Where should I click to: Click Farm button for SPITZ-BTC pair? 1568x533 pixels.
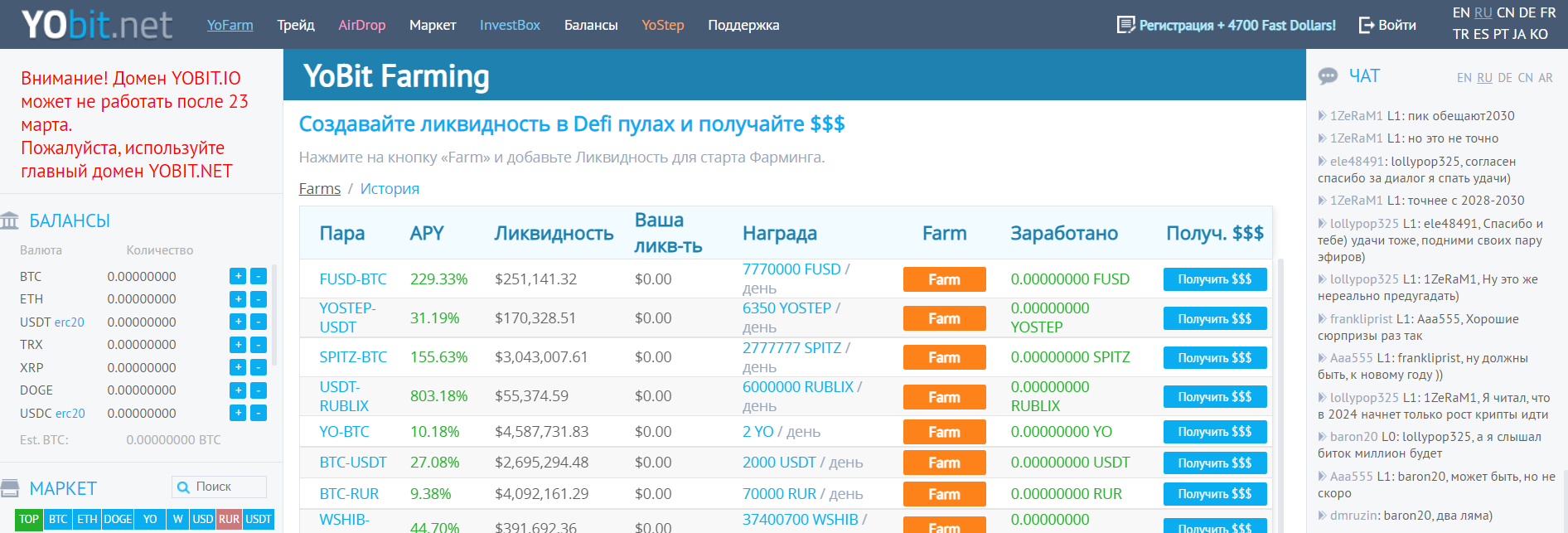944,357
